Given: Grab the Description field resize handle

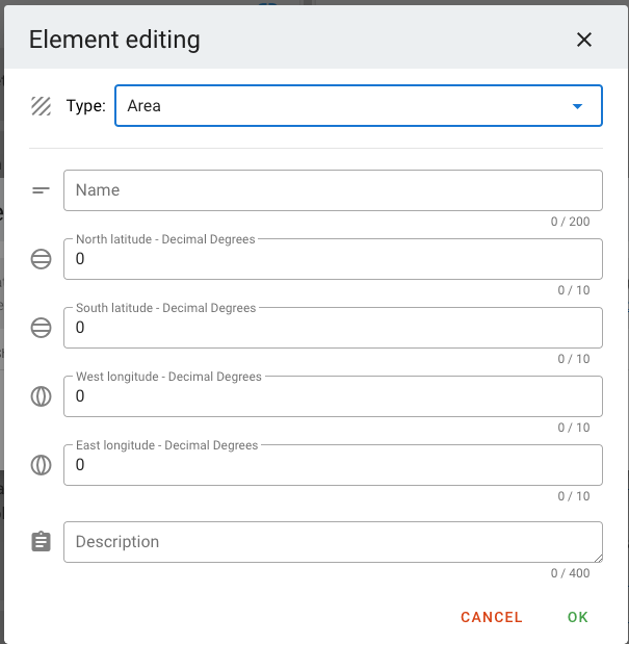Looking at the screenshot, I should [599, 558].
